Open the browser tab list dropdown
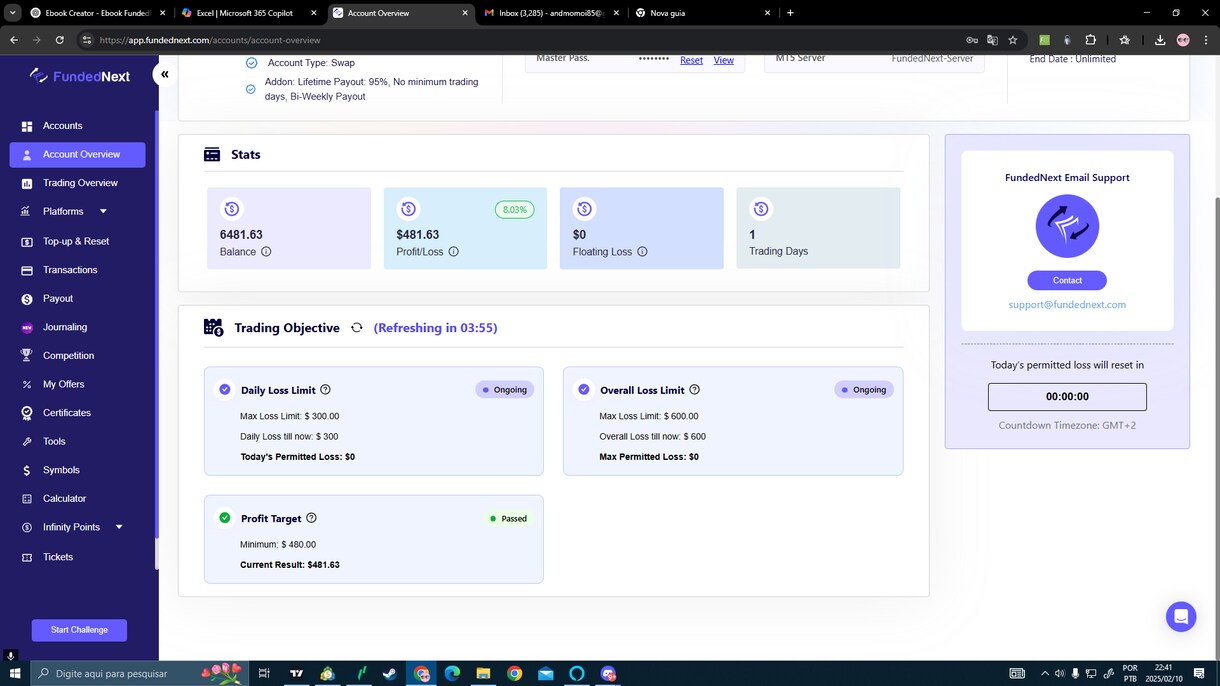 click(14, 13)
